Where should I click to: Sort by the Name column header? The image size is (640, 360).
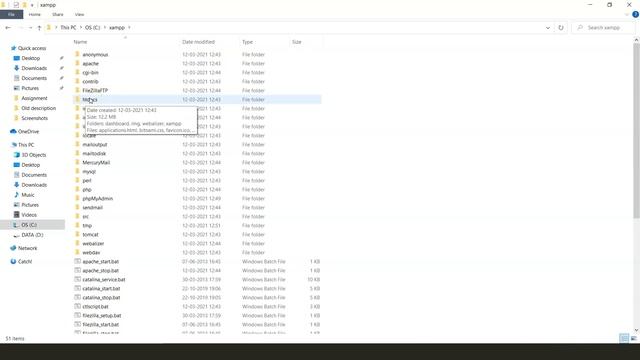click(x=80, y=42)
